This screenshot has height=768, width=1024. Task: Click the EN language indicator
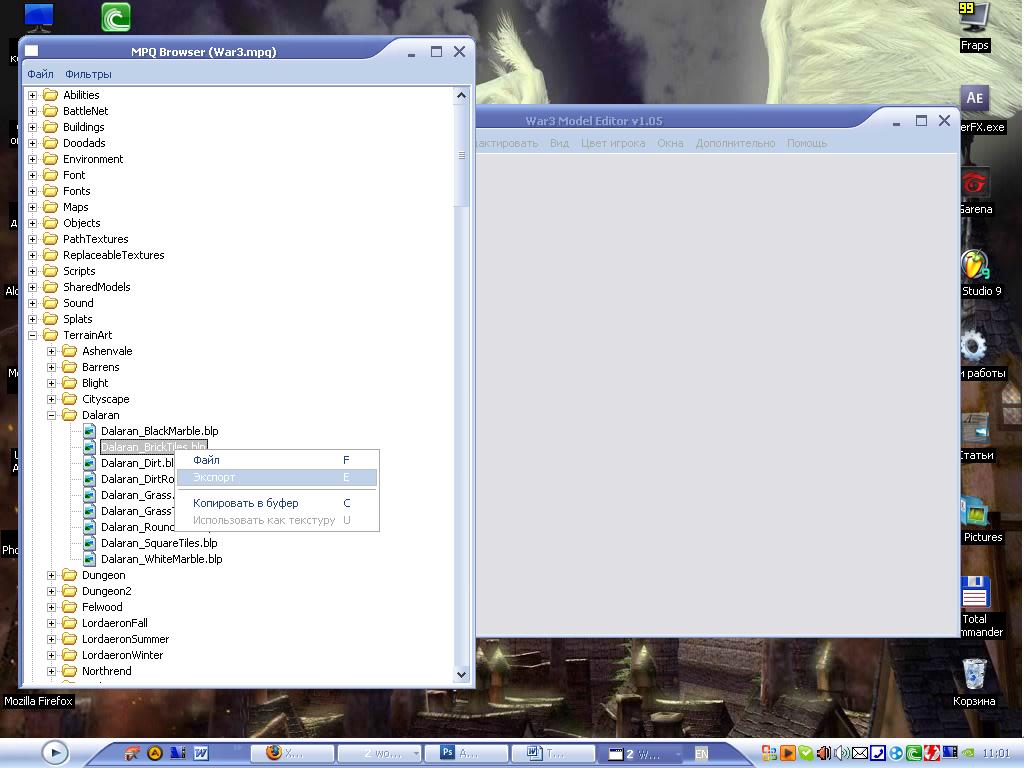701,754
